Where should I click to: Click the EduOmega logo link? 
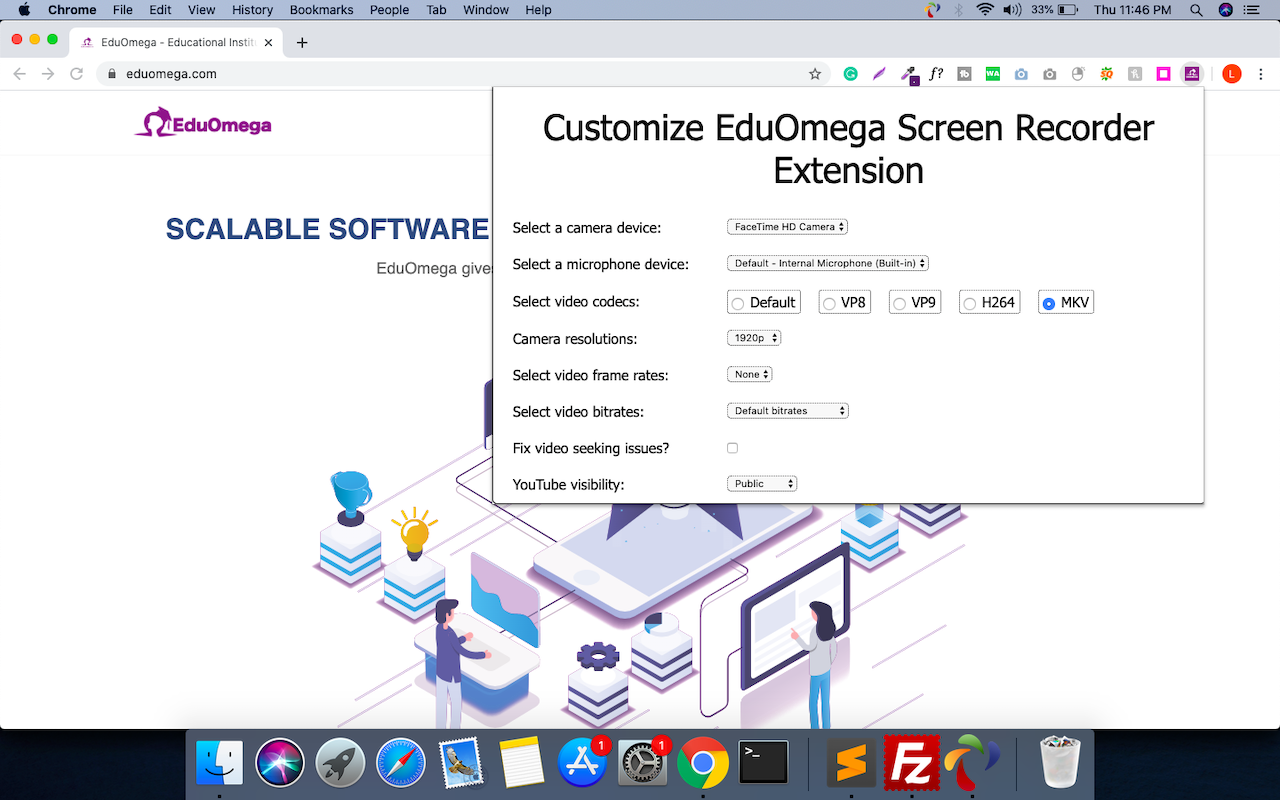pos(202,122)
